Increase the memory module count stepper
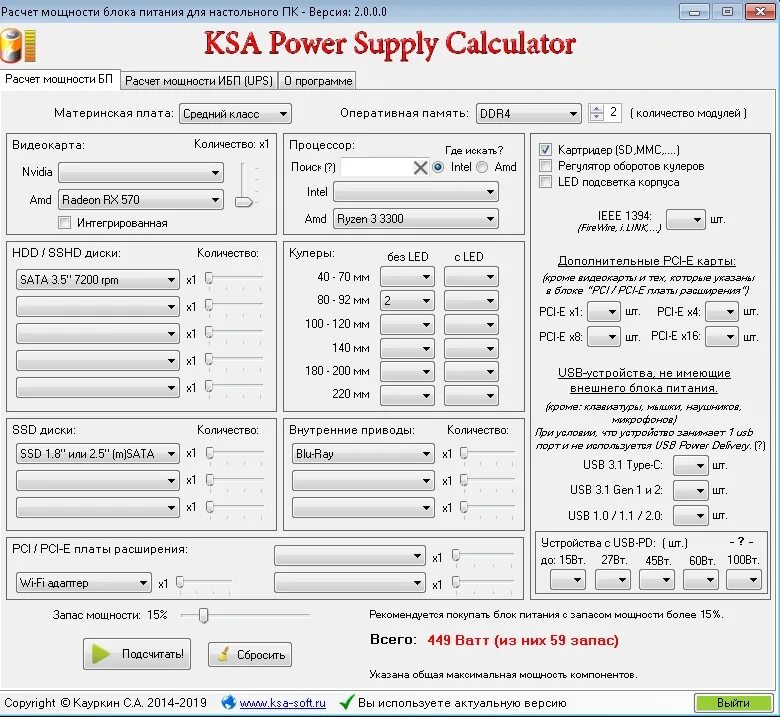The width and height of the screenshot is (780, 717). 596,109
